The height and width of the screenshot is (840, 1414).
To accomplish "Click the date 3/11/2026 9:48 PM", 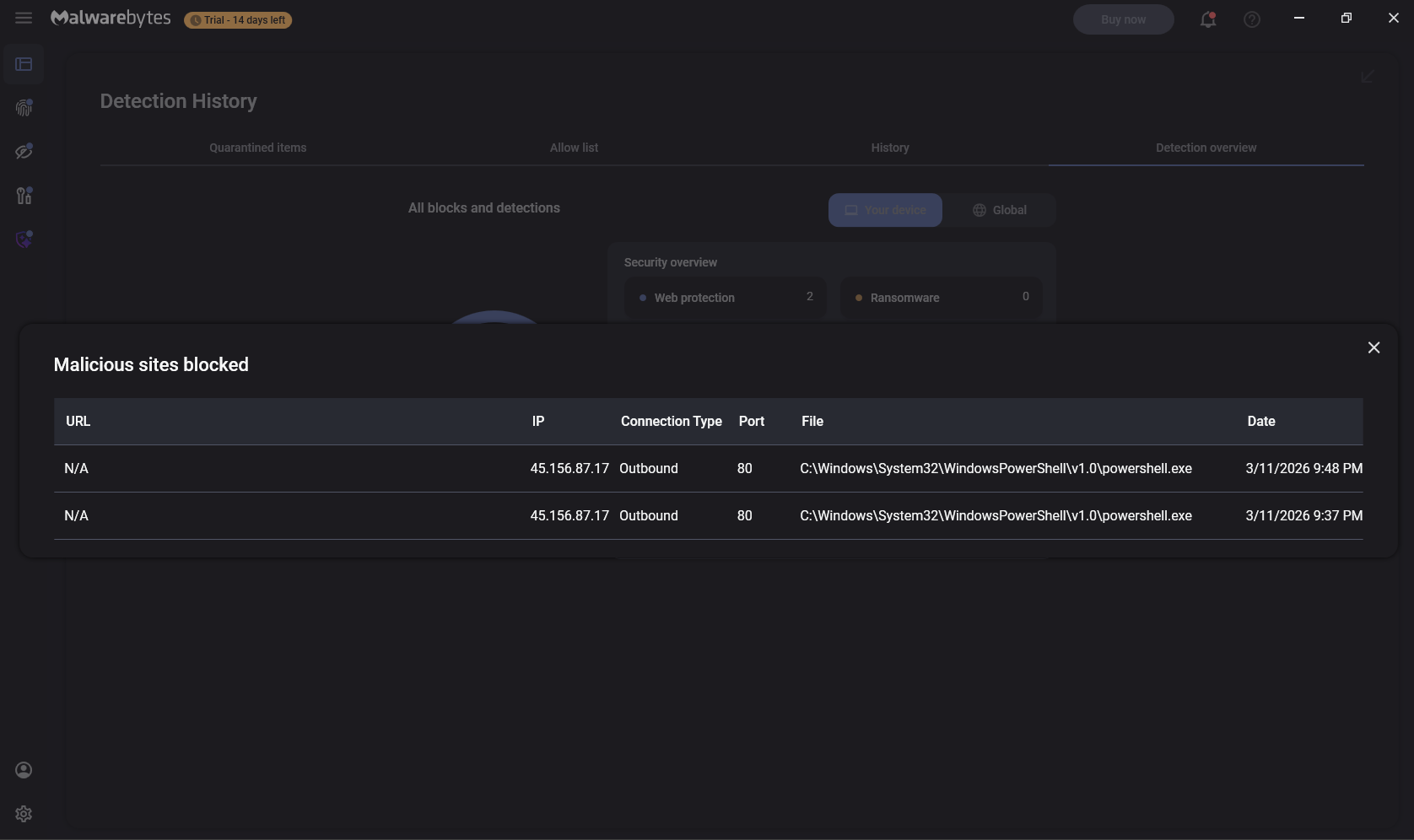I will (1304, 468).
